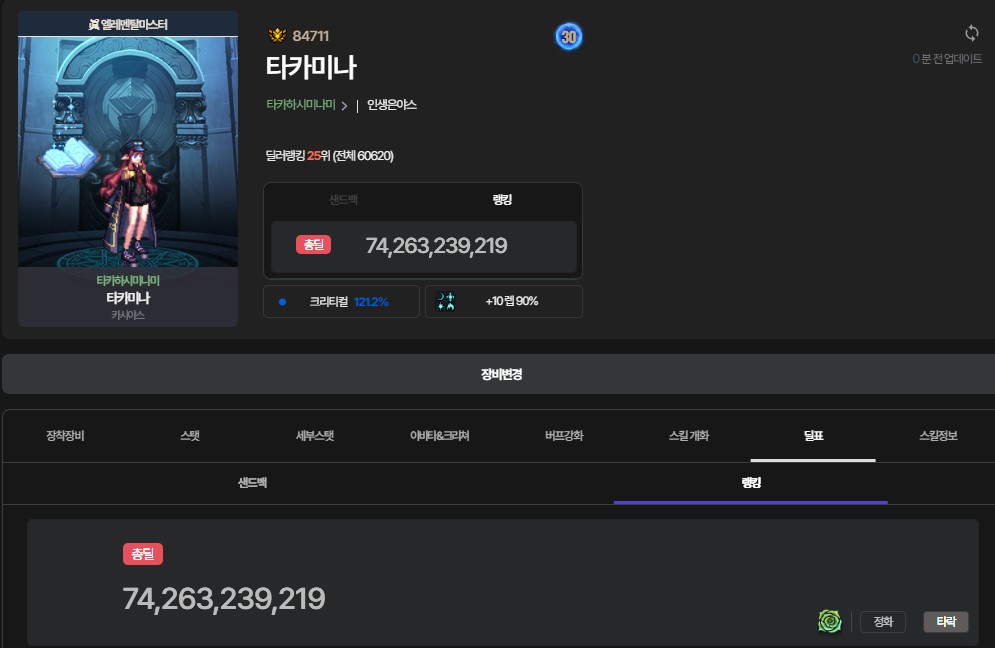Open the 인생은야스 guild link
Screen dimensions: 995x648
392,105
